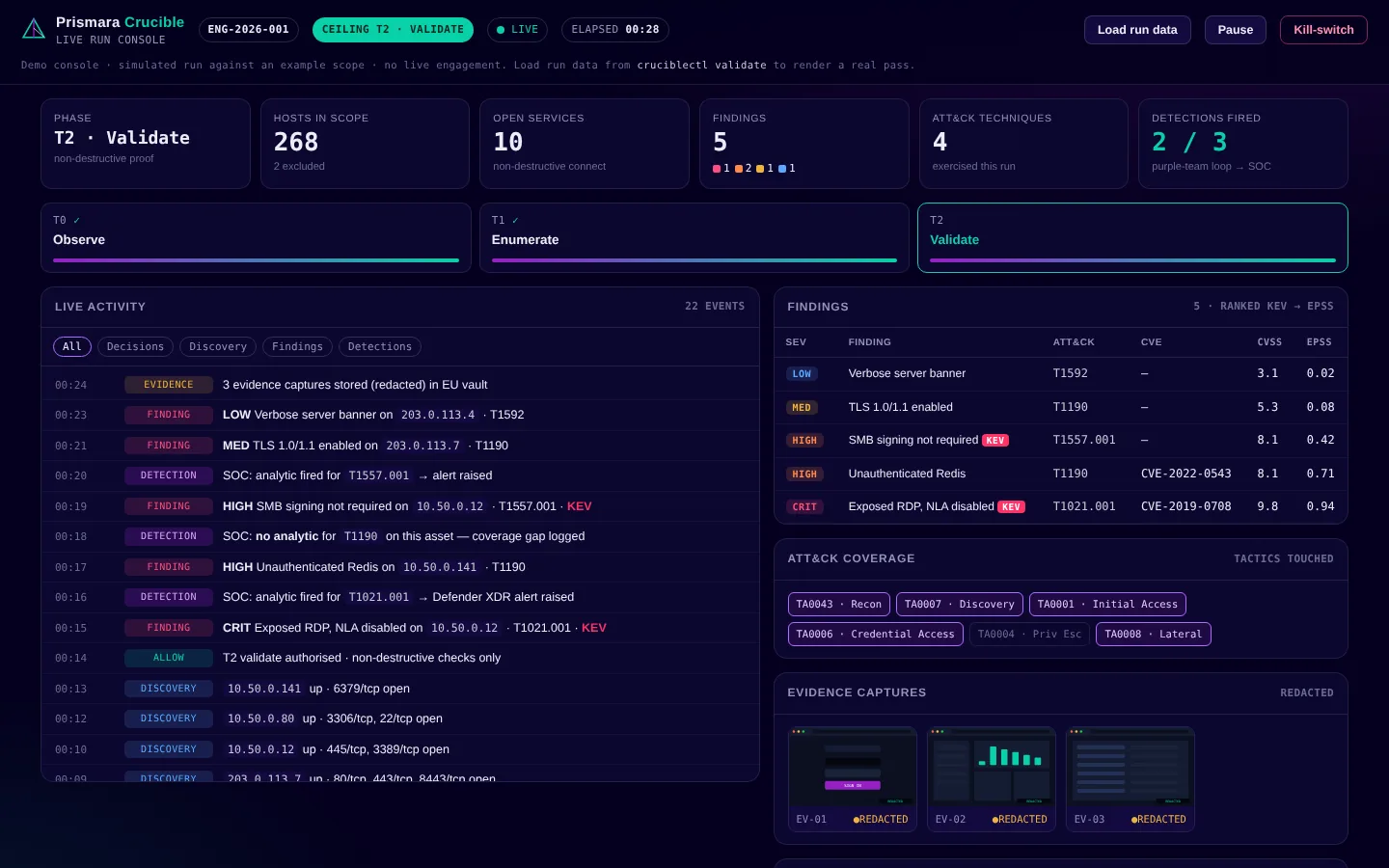Open the Hosts in Scope 268 card
The width and height of the screenshot is (1389, 868).
(365, 144)
